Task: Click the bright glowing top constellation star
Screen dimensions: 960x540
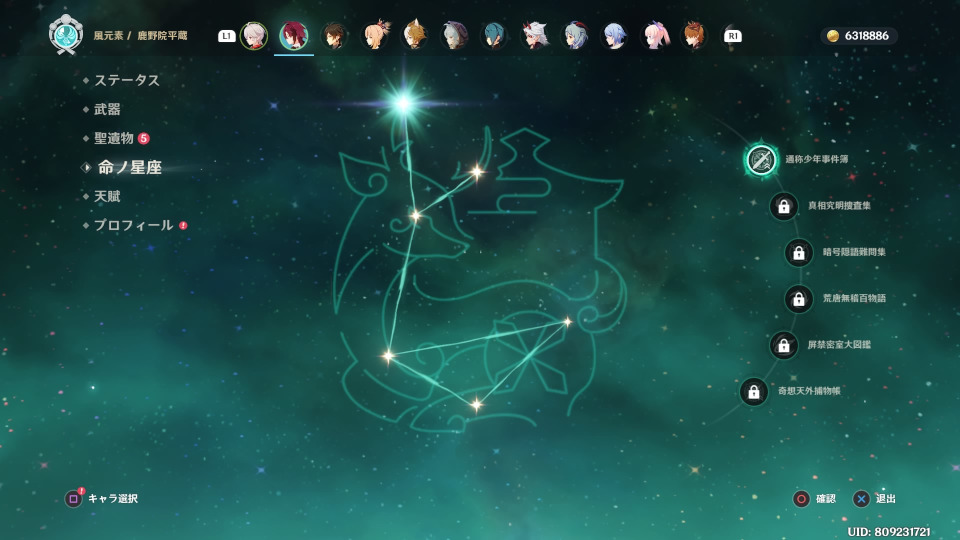Action: point(403,103)
